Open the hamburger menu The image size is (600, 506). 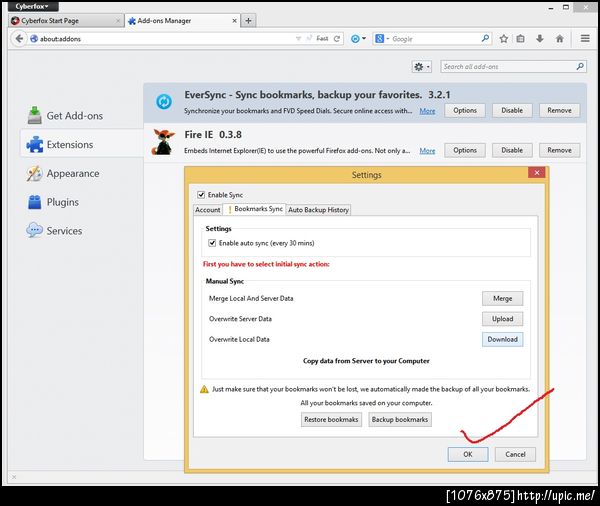[585, 38]
